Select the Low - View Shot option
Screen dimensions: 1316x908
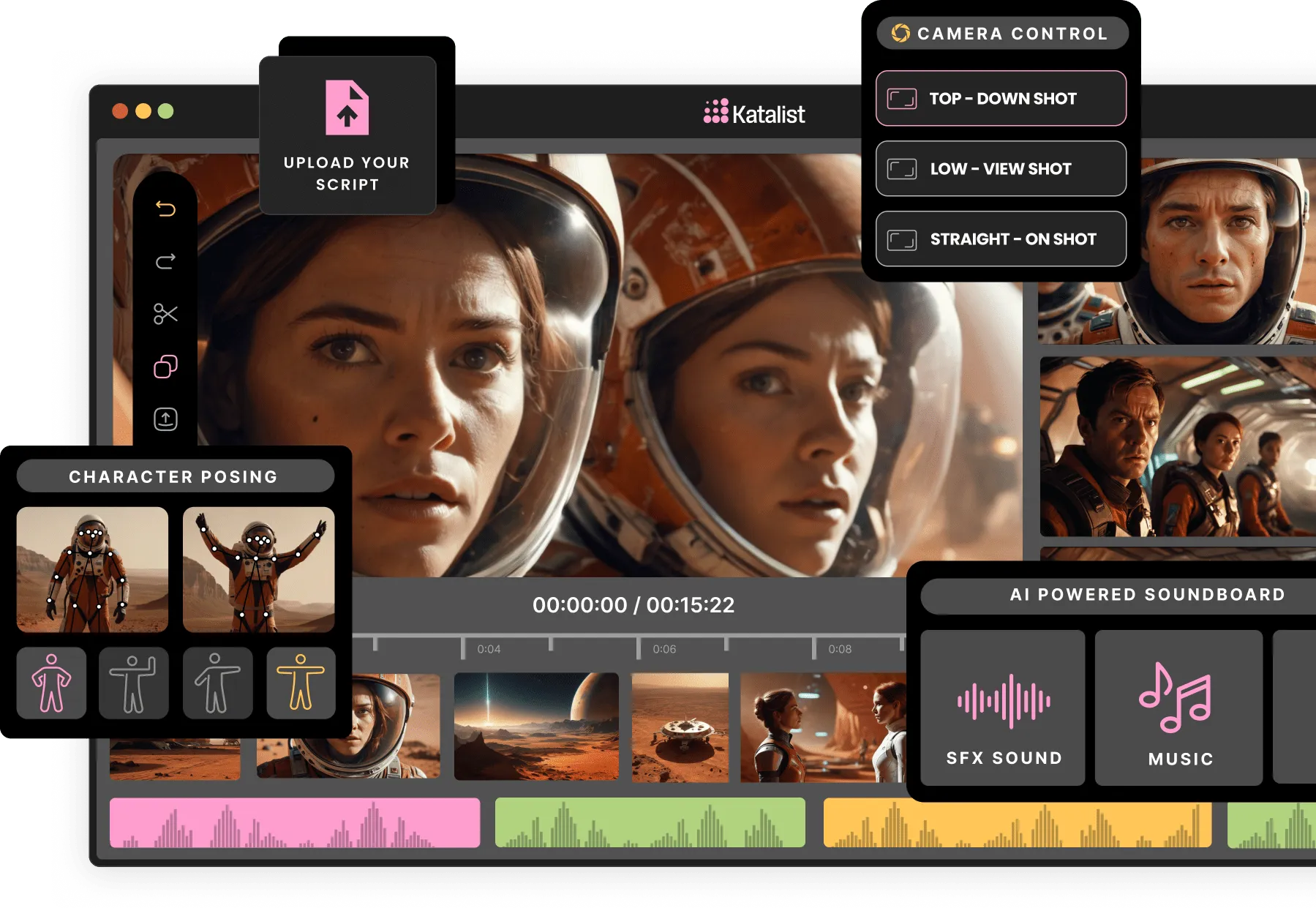pyautogui.click(x=1001, y=169)
